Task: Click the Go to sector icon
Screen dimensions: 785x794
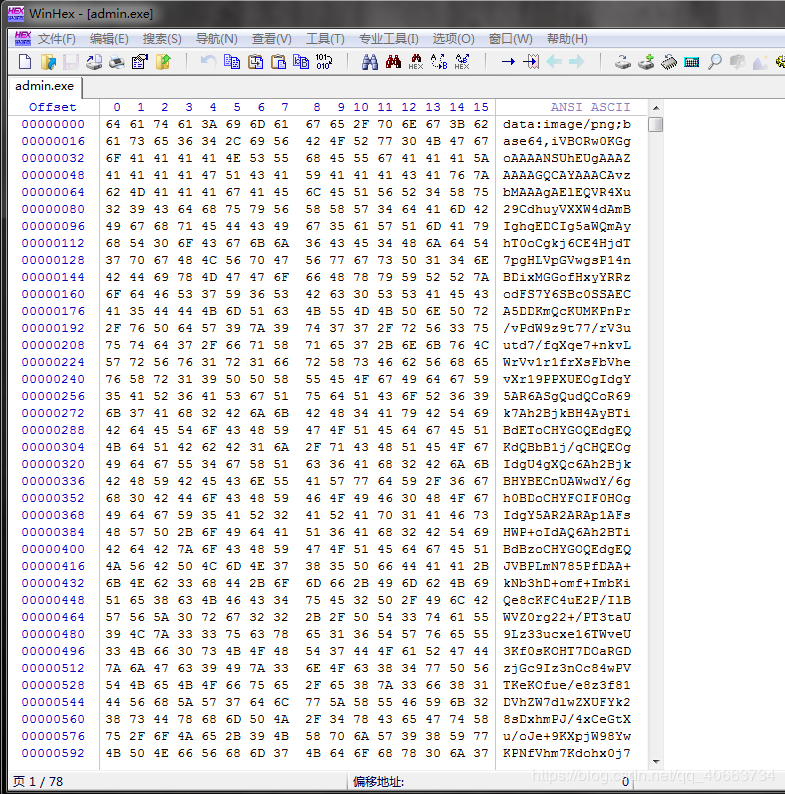Action: (531, 62)
